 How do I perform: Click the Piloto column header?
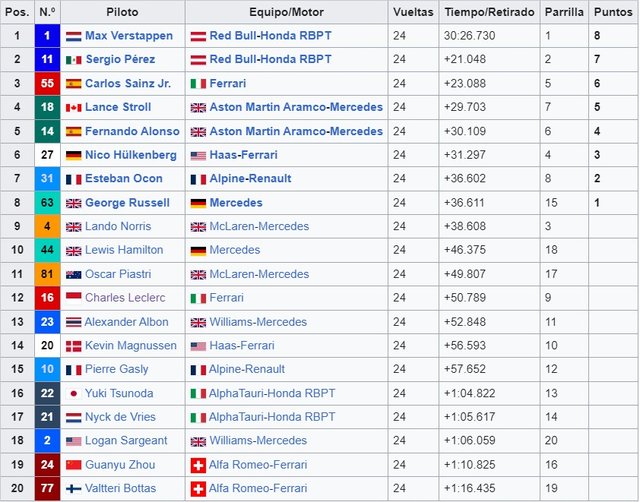click(x=122, y=12)
